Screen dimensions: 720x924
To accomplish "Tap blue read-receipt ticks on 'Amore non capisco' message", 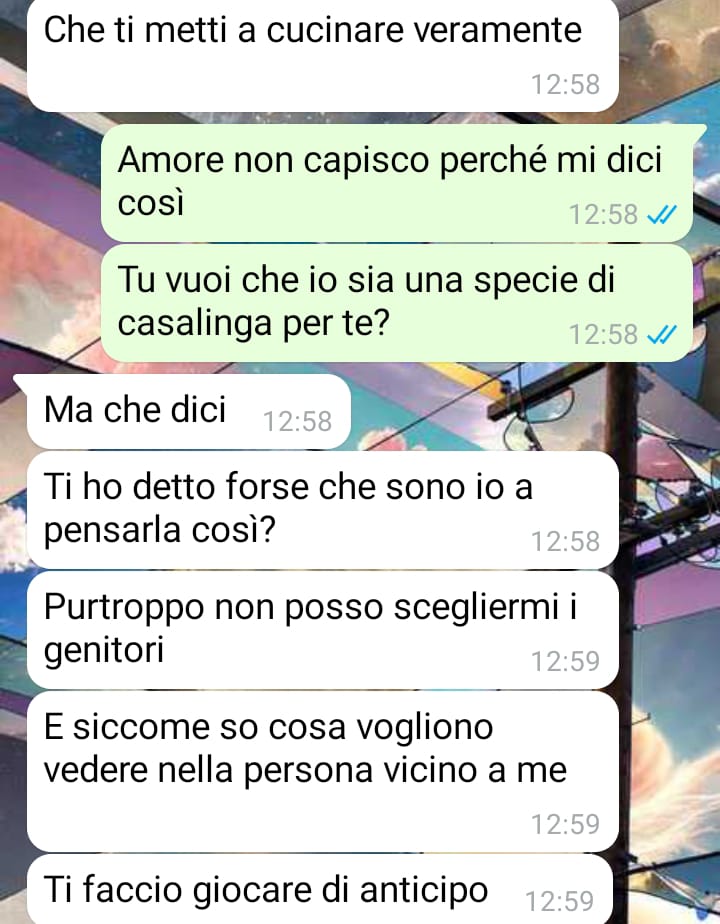I will point(662,215).
